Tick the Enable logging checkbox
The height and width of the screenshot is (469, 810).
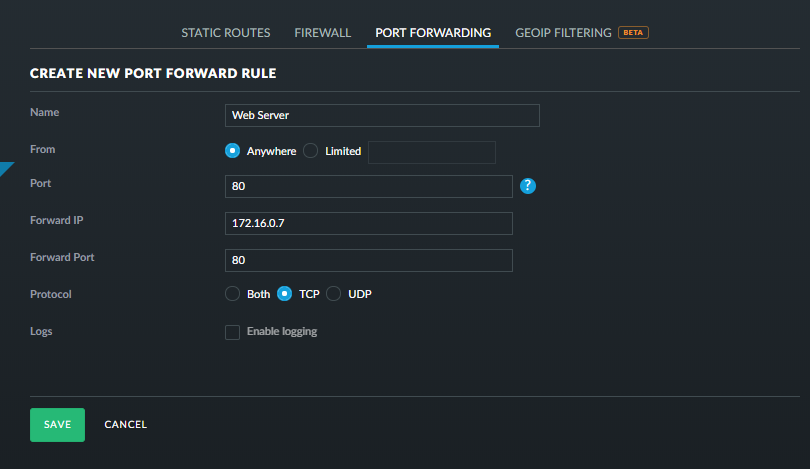click(x=233, y=332)
